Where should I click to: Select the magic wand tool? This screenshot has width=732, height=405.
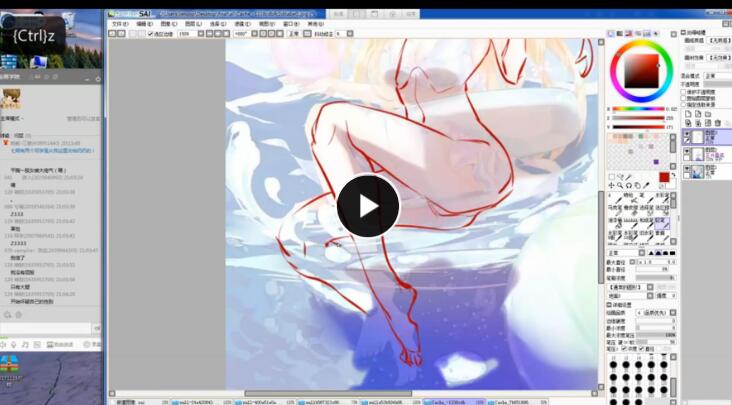(x=629, y=177)
